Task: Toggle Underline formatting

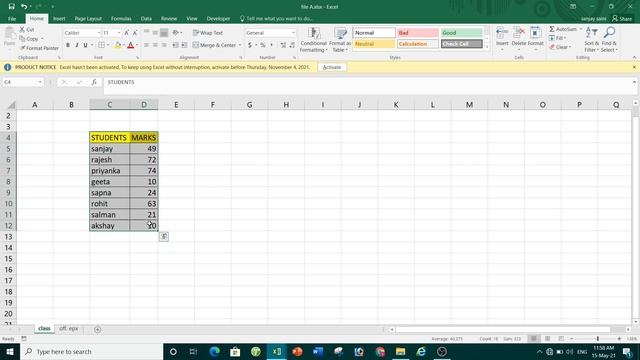Action: point(85,45)
